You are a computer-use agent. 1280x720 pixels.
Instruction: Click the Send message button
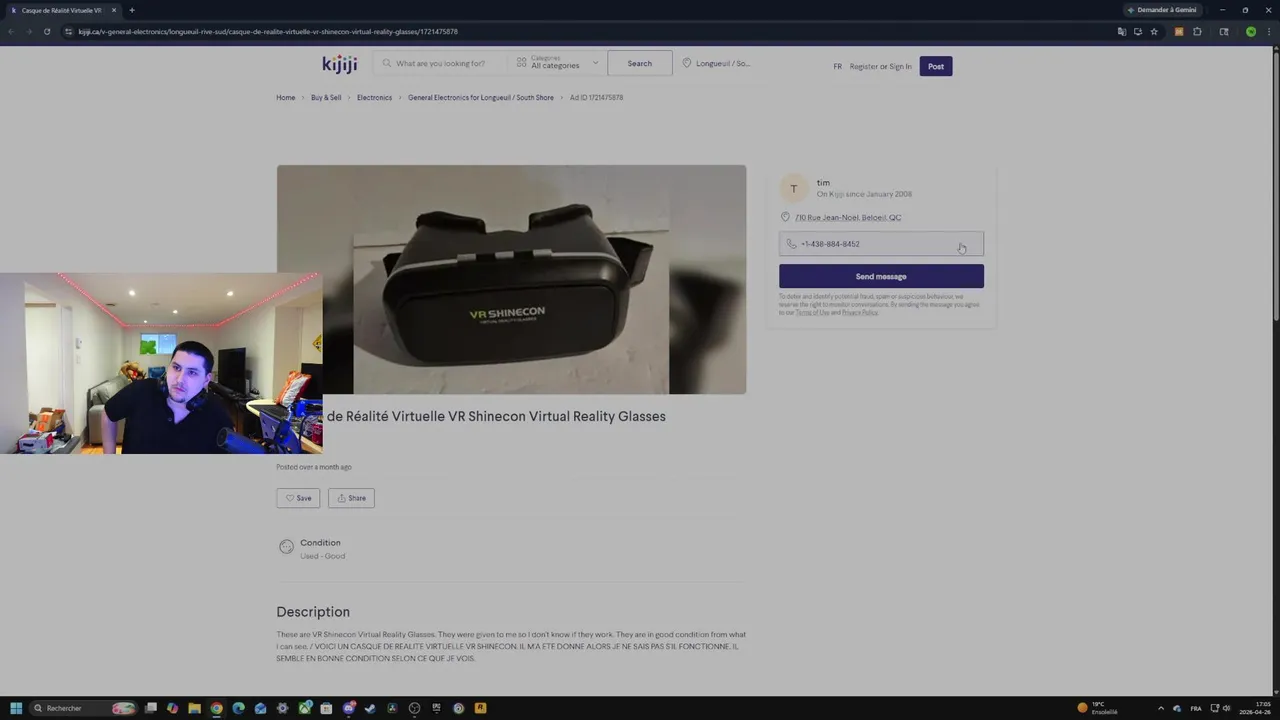click(881, 276)
